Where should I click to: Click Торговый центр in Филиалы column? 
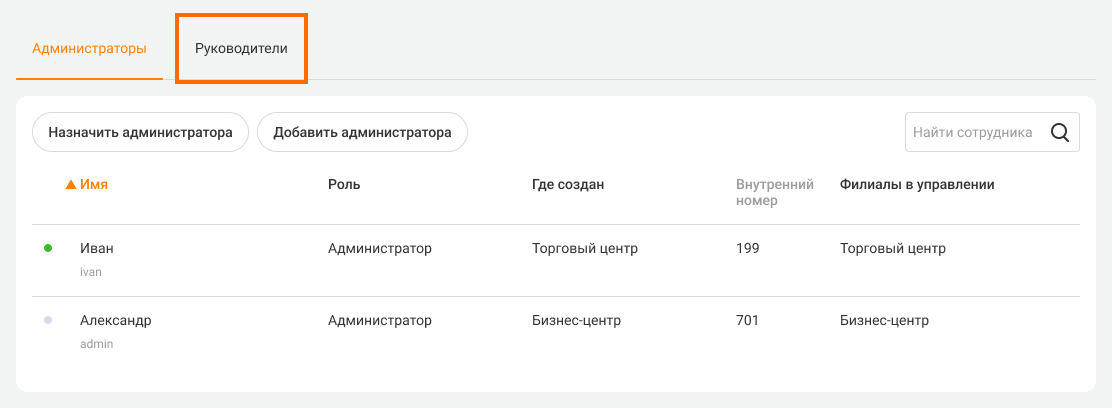pyautogui.click(x=893, y=249)
